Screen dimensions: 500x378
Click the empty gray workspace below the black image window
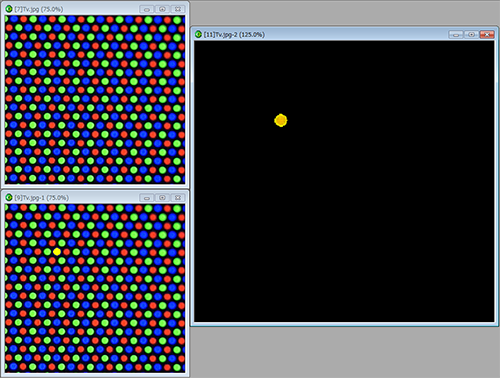point(345,352)
